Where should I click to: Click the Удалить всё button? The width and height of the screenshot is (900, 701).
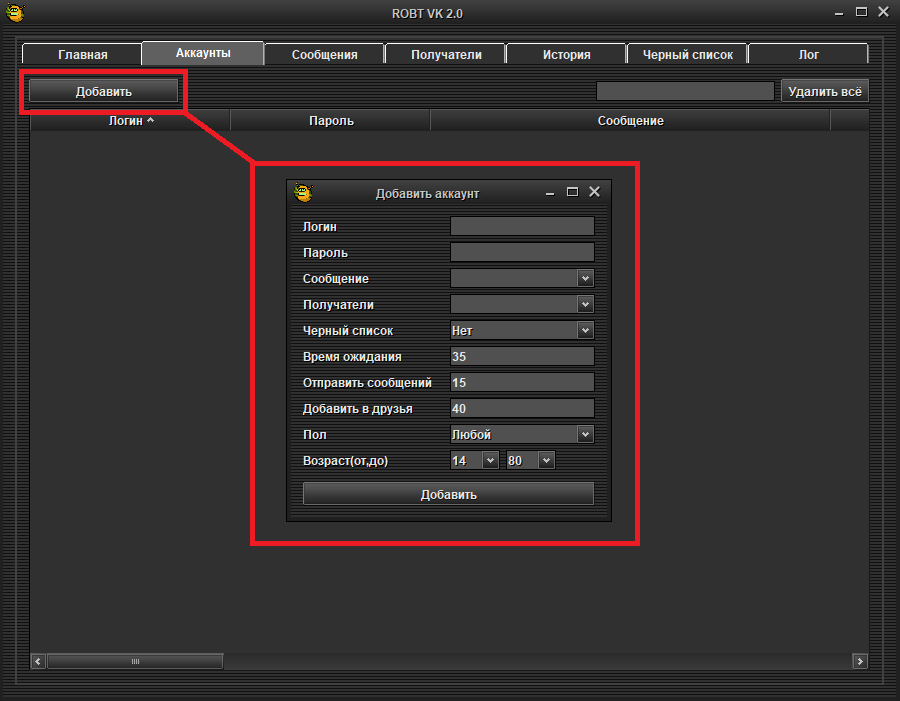coord(824,91)
